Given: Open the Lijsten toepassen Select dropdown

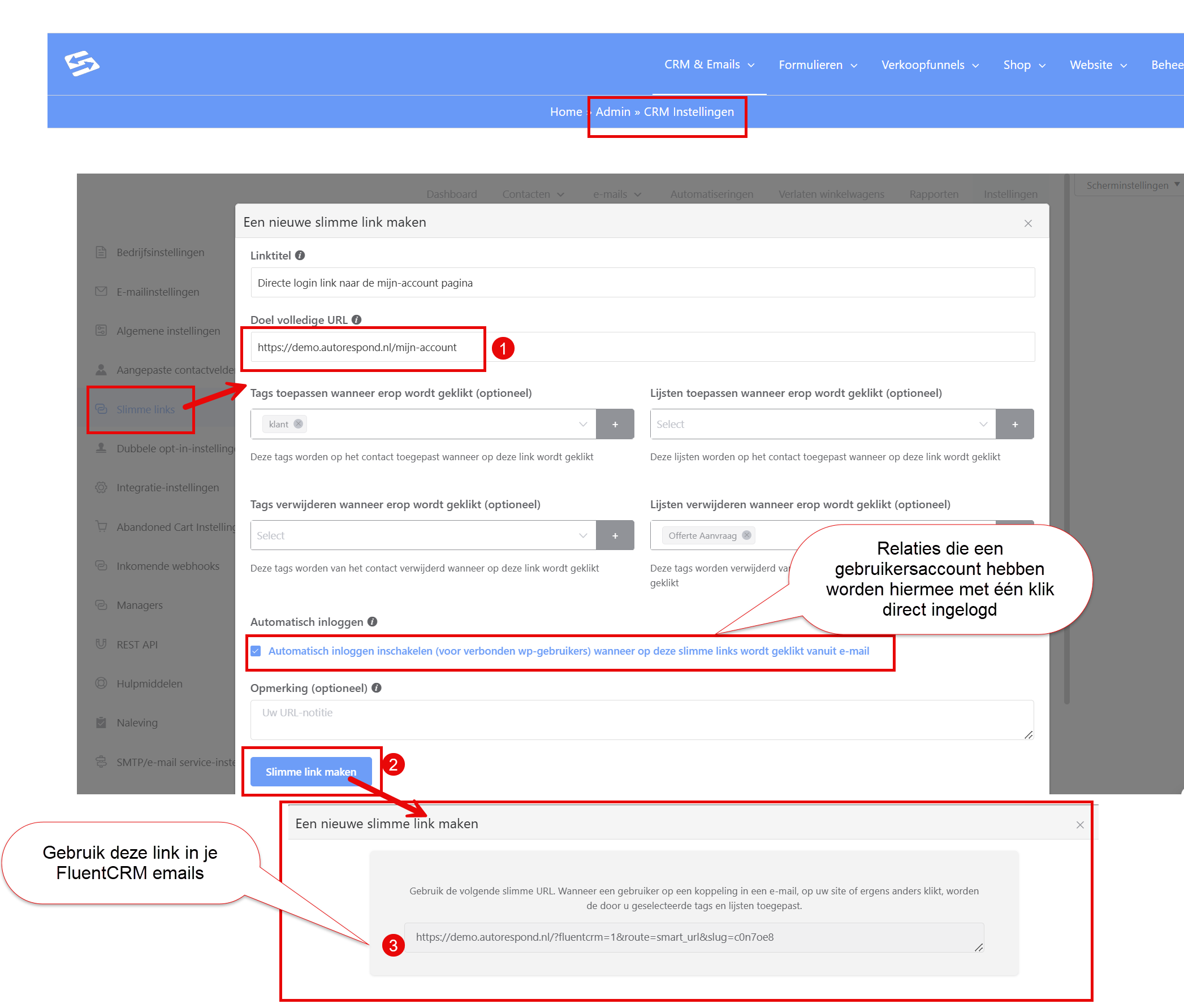Looking at the screenshot, I should coord(823,424).
